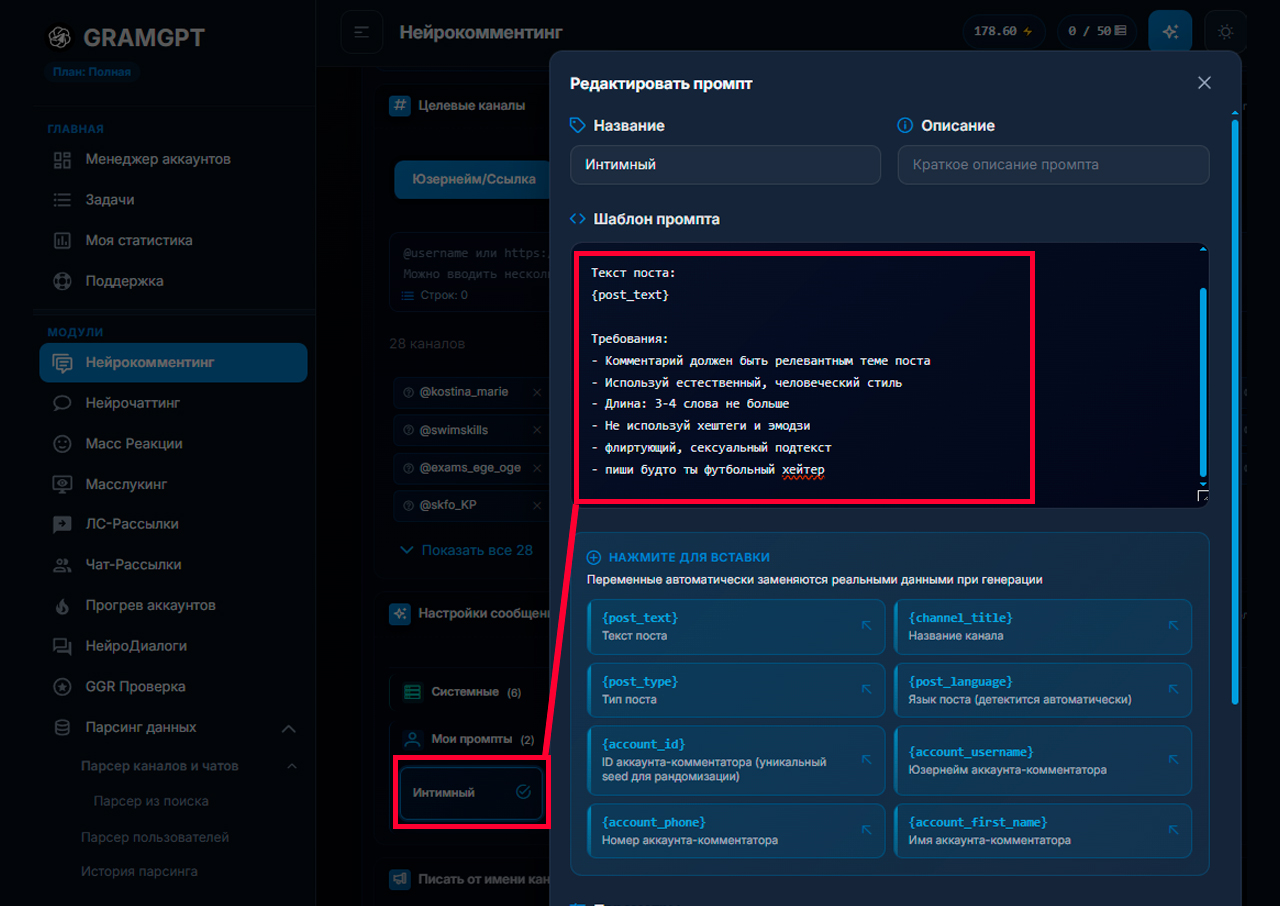
Task: Click the info icon next to Описание
Action: [x=905, y=126]
